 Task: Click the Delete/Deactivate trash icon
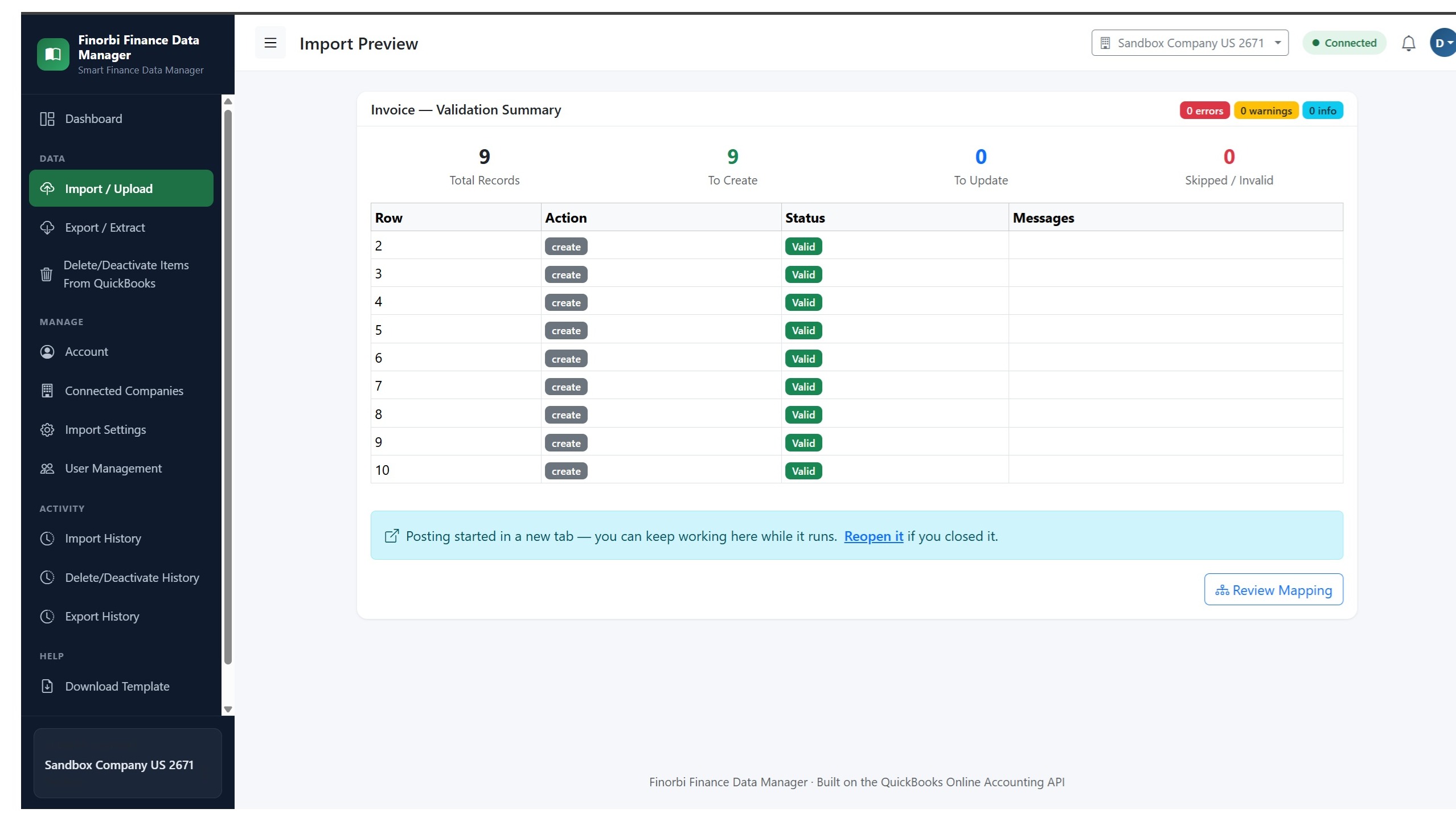47,274
